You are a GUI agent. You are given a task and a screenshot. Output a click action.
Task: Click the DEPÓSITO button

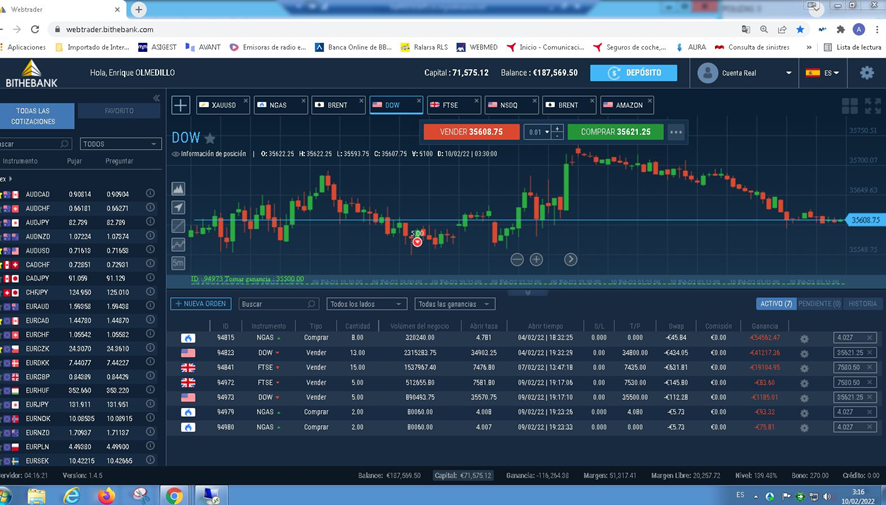[633, 73]
